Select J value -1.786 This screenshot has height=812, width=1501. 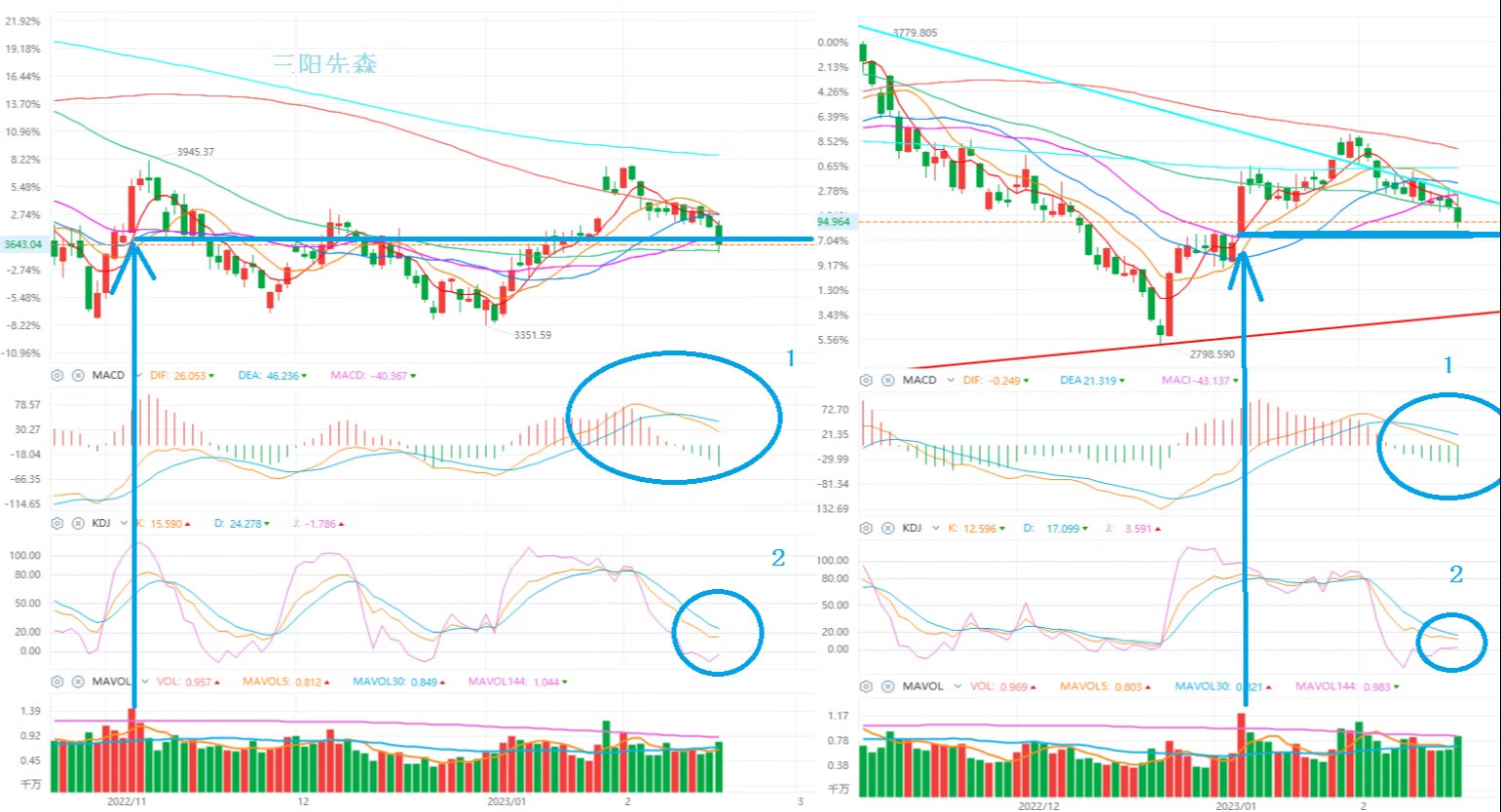pos(319,524)
